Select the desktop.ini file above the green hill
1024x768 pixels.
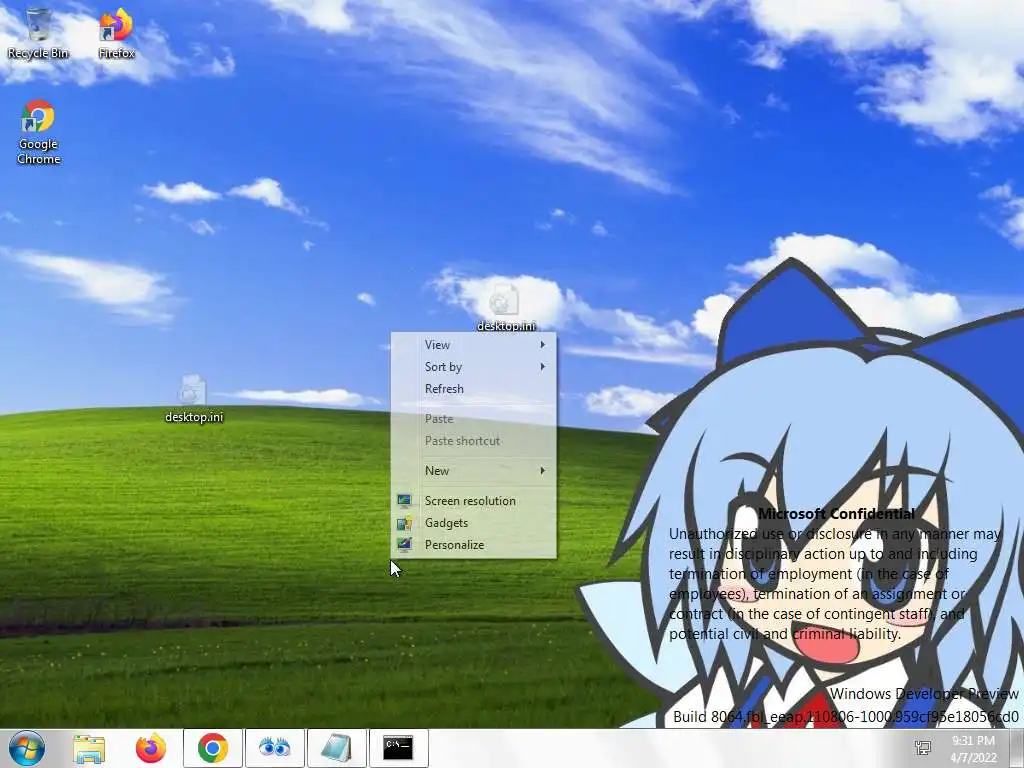[193, 399]
